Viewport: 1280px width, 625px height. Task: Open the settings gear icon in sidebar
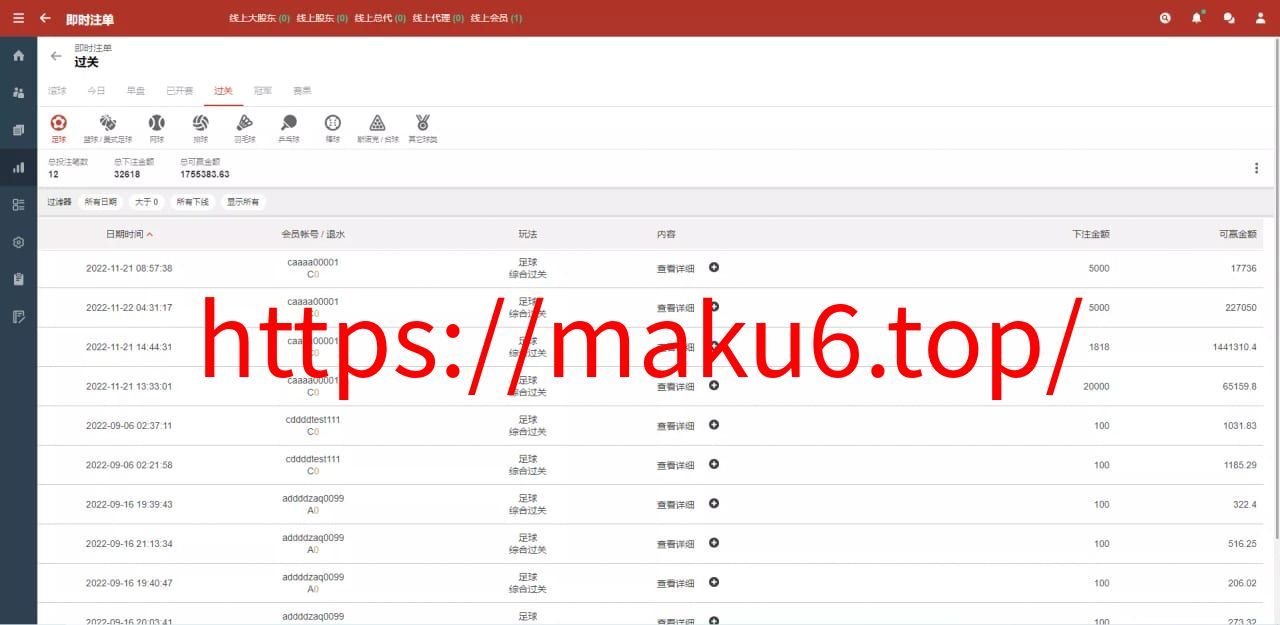[x=18, y=242]
